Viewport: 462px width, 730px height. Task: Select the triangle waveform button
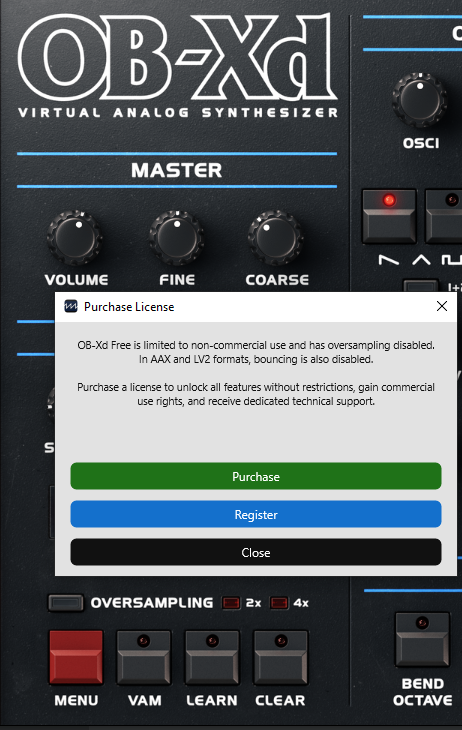pyautogui.click(x=443, y=216)
